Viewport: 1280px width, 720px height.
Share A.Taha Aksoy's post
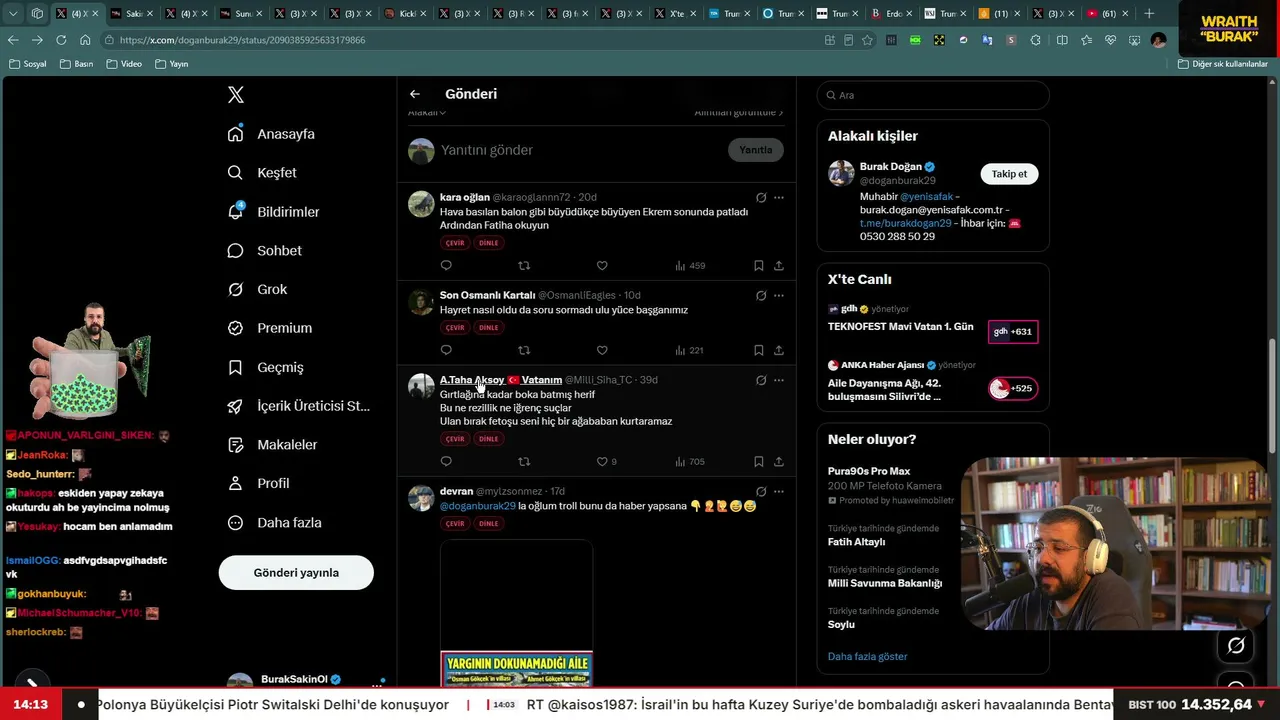pyautogui.click(x=779, y=462)
